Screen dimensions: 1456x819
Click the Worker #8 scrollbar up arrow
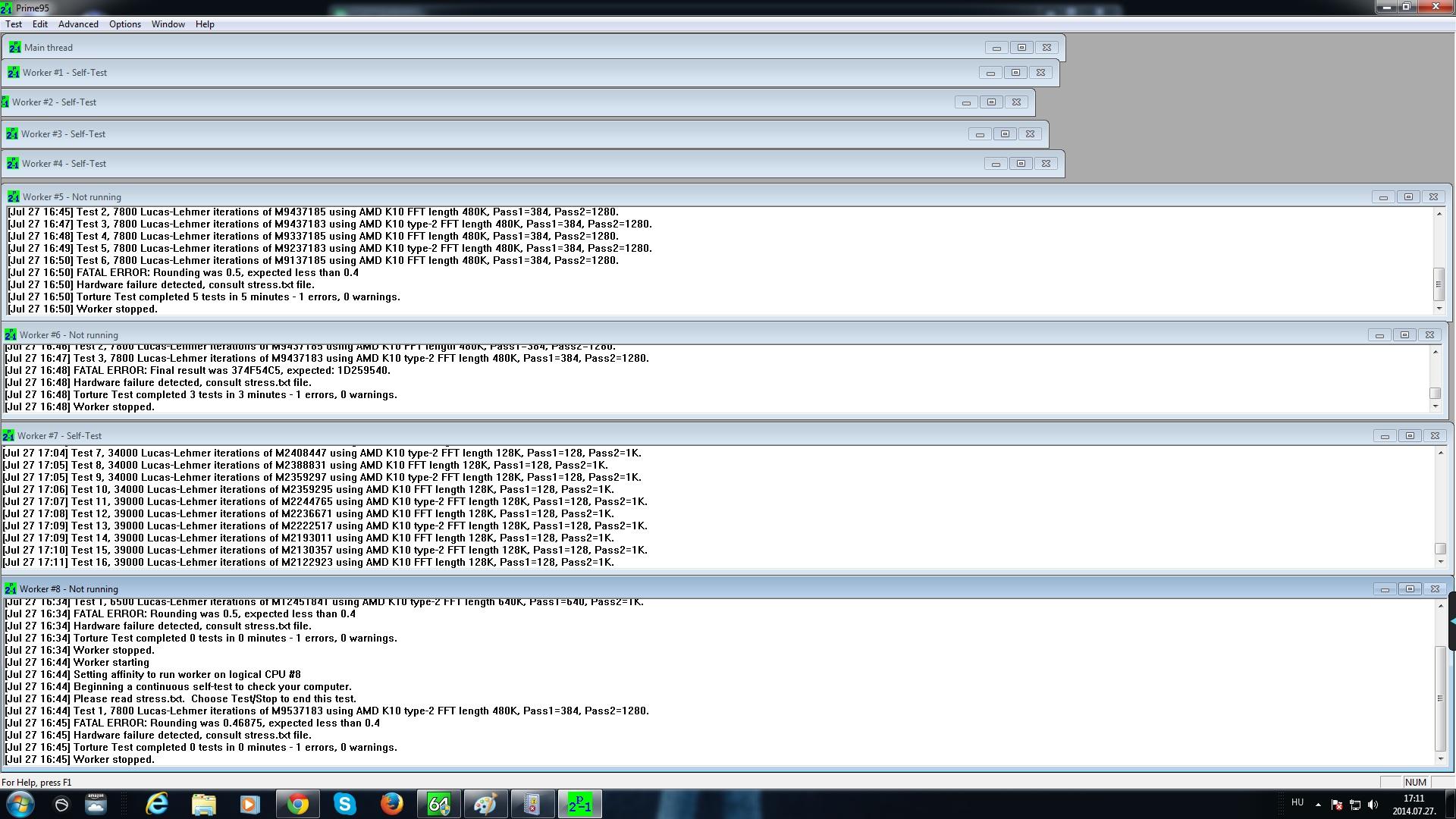click(1441, 605)
